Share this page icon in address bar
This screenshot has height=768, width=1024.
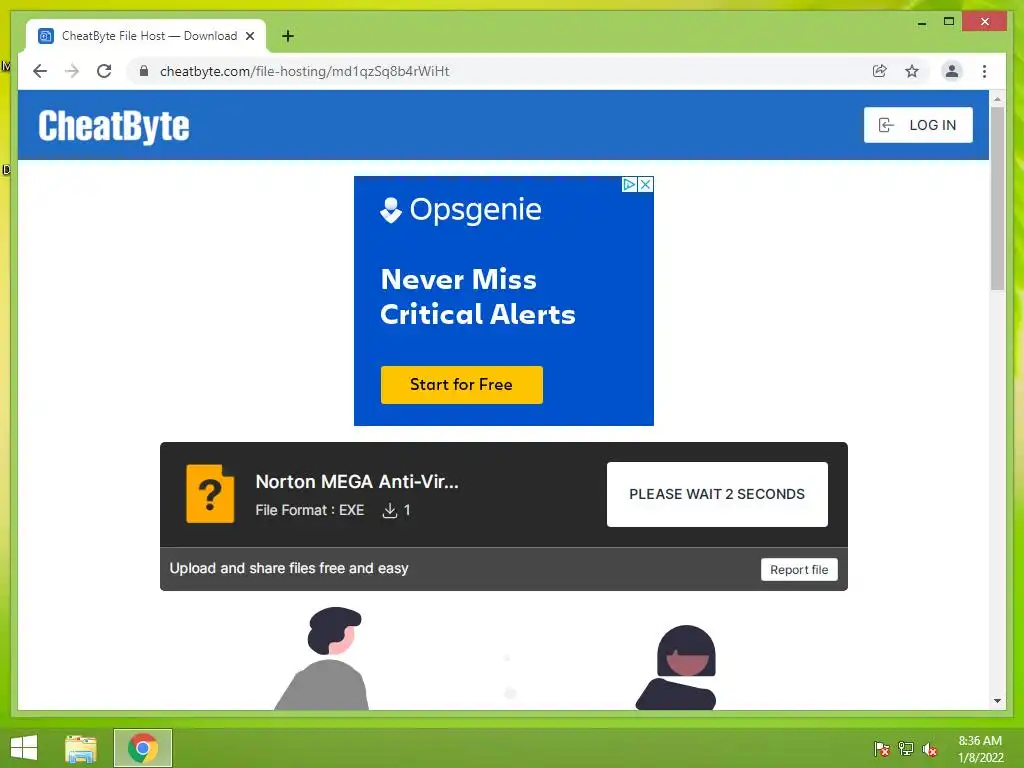pyautogui.click(x=880, y=71)
